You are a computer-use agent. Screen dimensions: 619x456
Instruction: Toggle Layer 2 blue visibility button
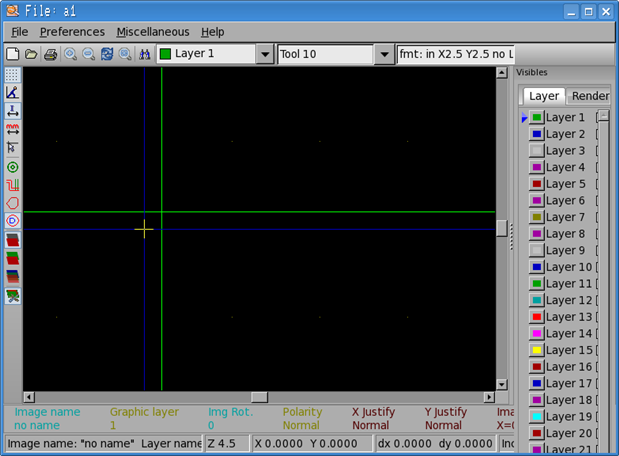point(537,134)
